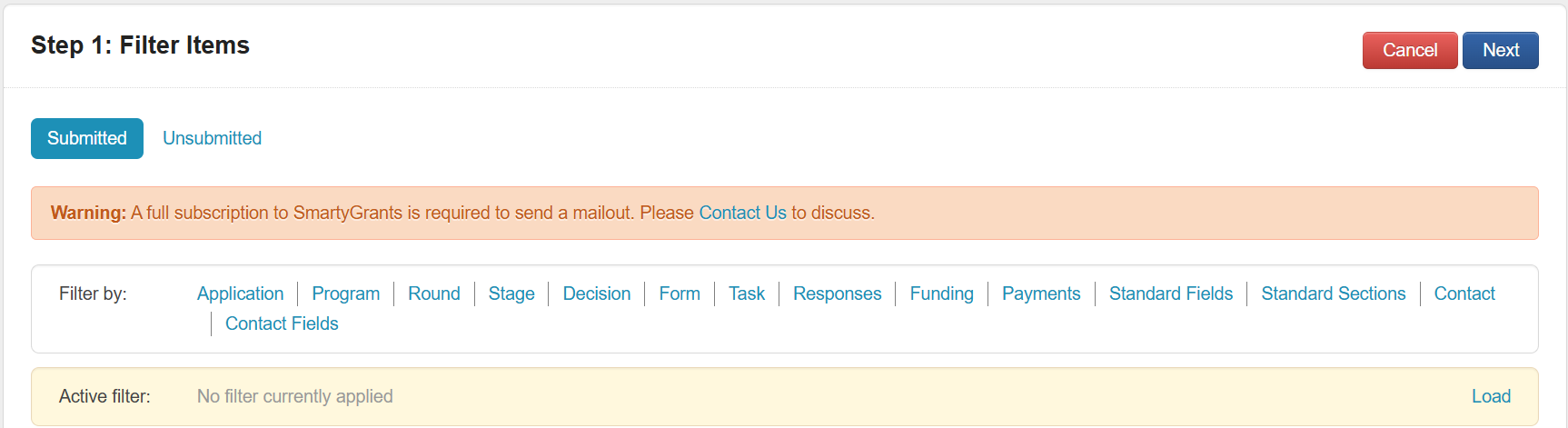This screenshot has height=428, width=1568.
Task: Click the red Cancel button
Action: (x=1409, y=50)
